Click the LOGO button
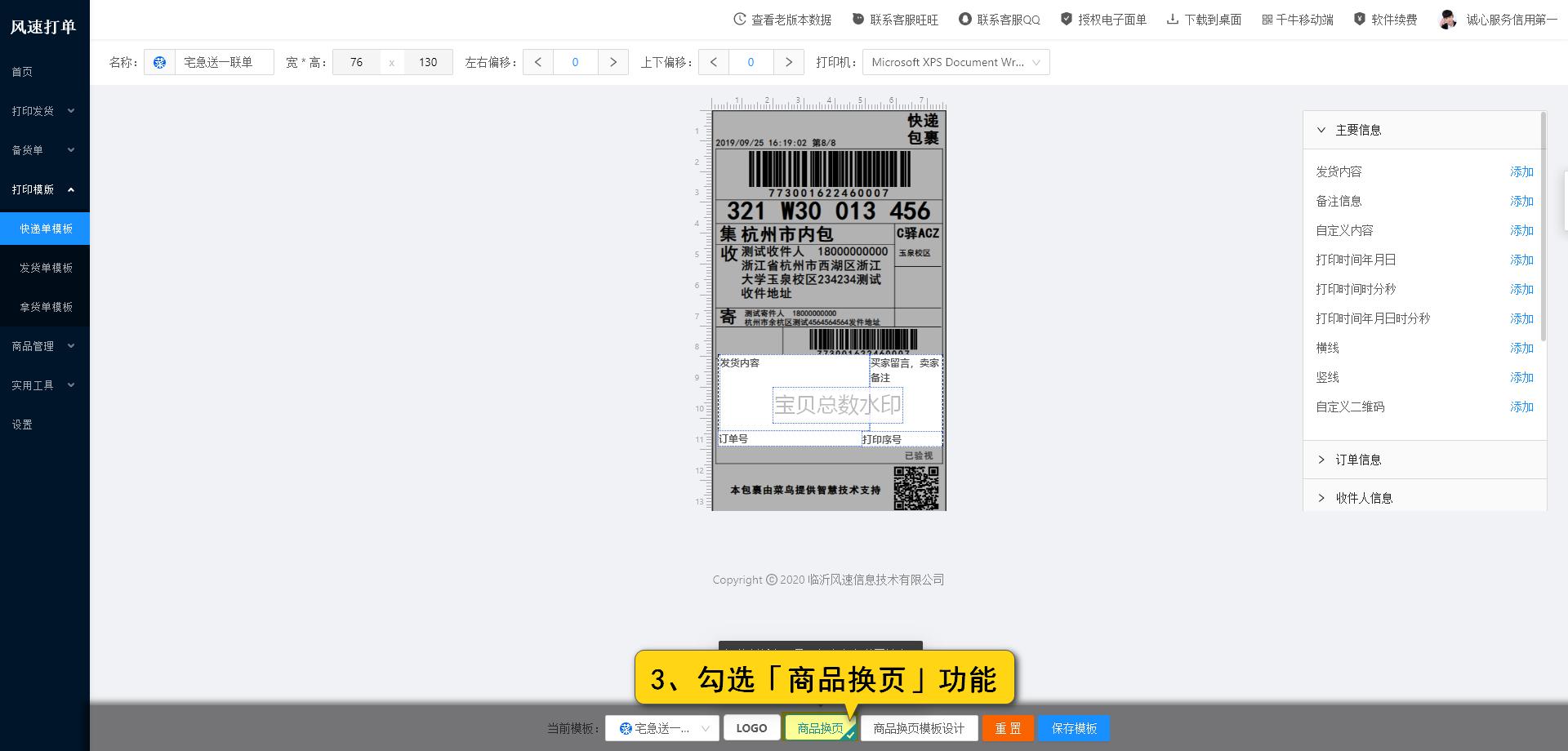 pos(751,728)
